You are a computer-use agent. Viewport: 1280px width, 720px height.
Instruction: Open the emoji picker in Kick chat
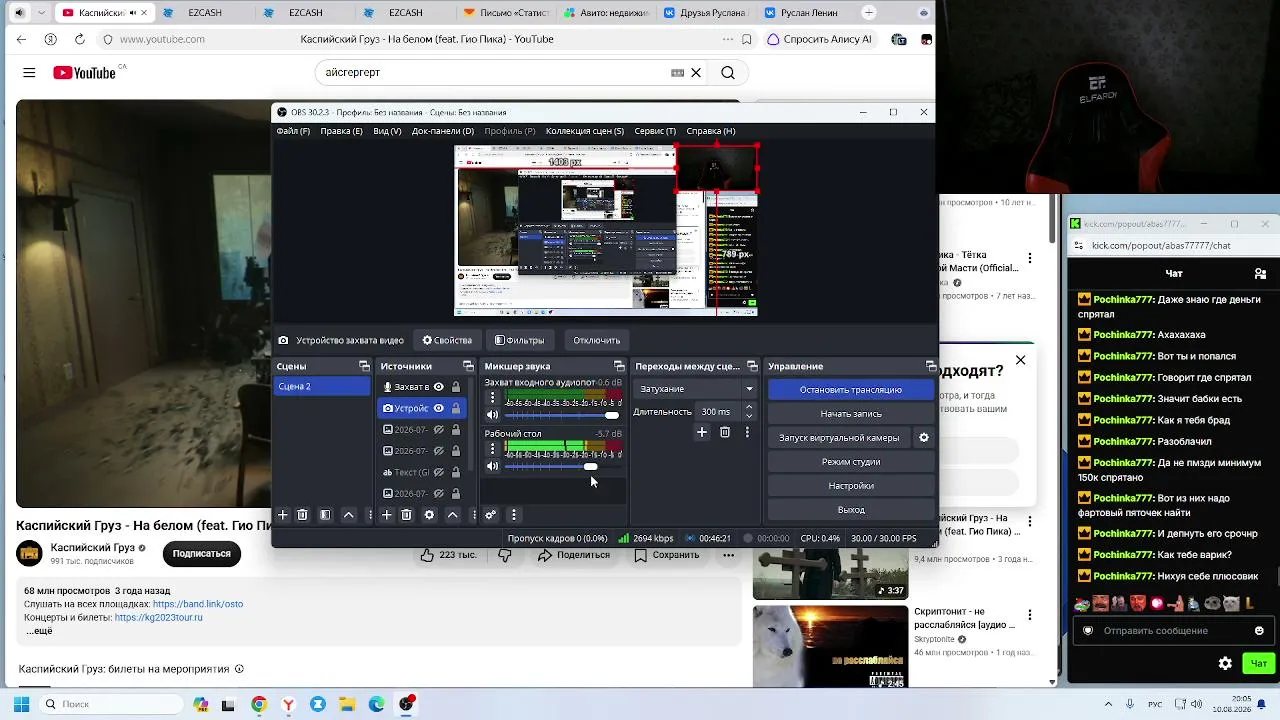[x=1259, y=631]
